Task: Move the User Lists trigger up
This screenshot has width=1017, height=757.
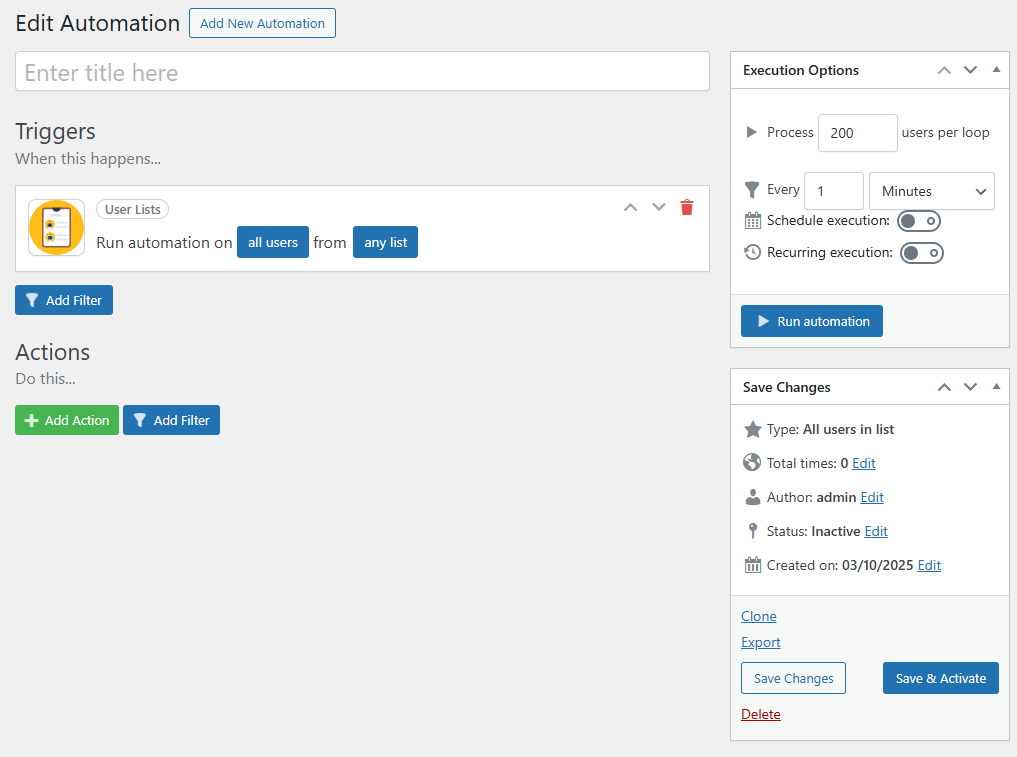Action: pyautogui.click(x=630, y=207)
